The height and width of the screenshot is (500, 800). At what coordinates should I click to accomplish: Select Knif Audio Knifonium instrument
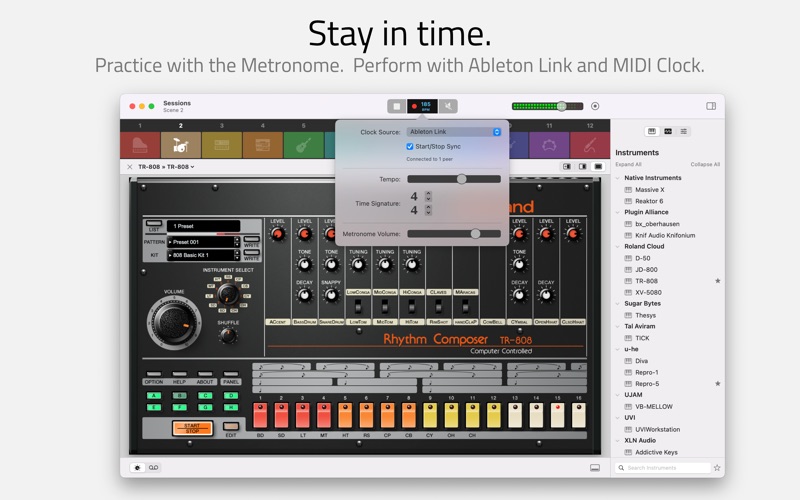[x=667, y=235]
